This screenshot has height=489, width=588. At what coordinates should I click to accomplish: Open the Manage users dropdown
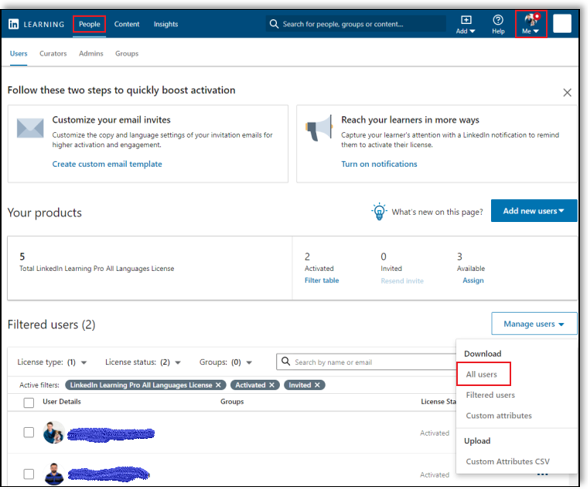click(x=534, y=324)
